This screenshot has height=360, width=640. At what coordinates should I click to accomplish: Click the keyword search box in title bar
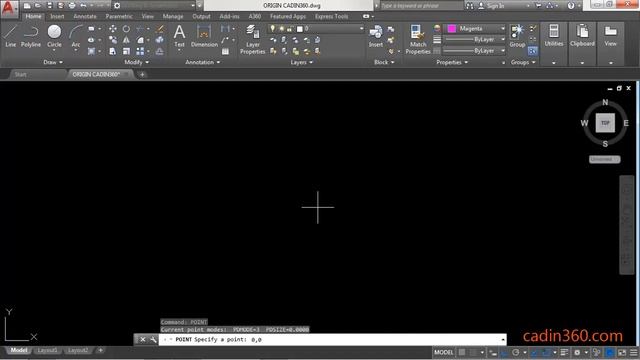click(421, 6)
